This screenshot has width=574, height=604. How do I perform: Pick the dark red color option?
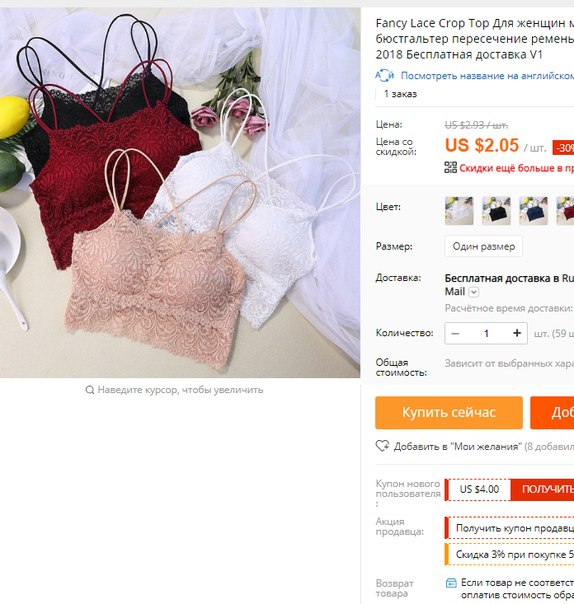tap(566, 211)
